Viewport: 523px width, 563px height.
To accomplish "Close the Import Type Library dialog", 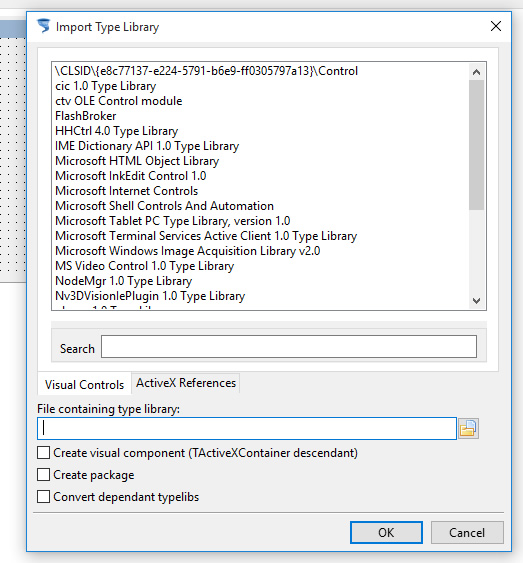I will [x=496, y=26].
